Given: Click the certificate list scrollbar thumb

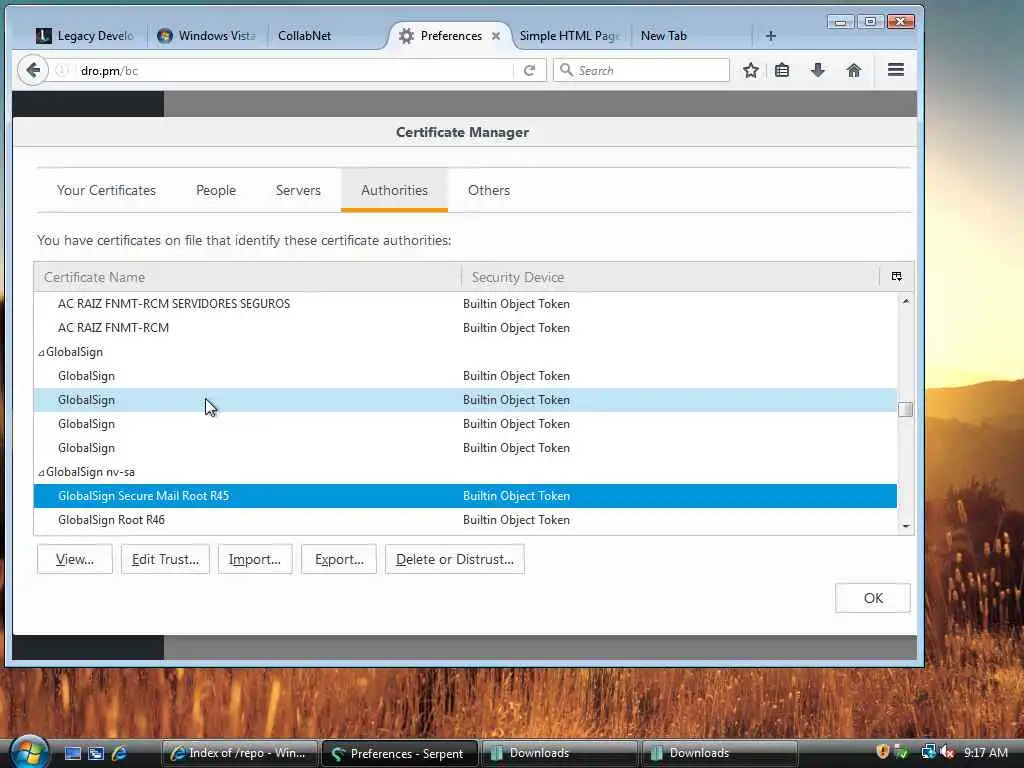Looking at the screenshot, I should pyautogui.click(x=905, y=409).
